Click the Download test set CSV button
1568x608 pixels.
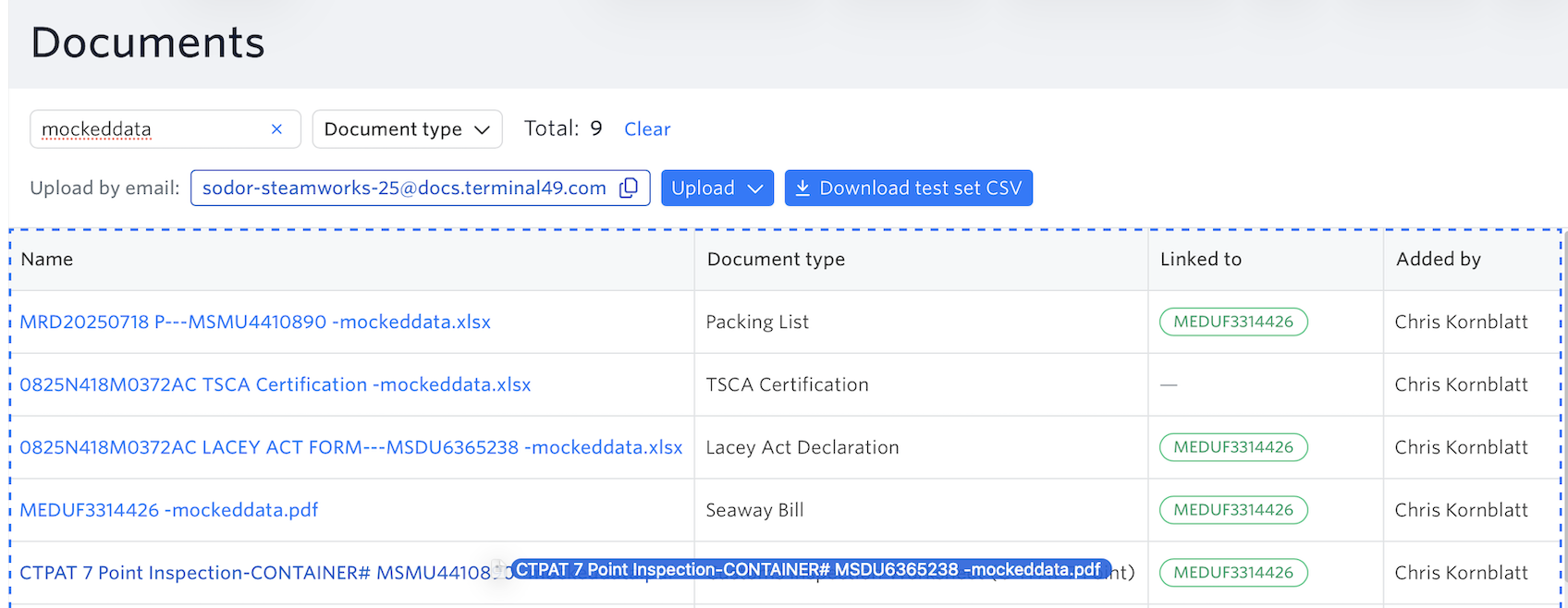tap(908, 188)
